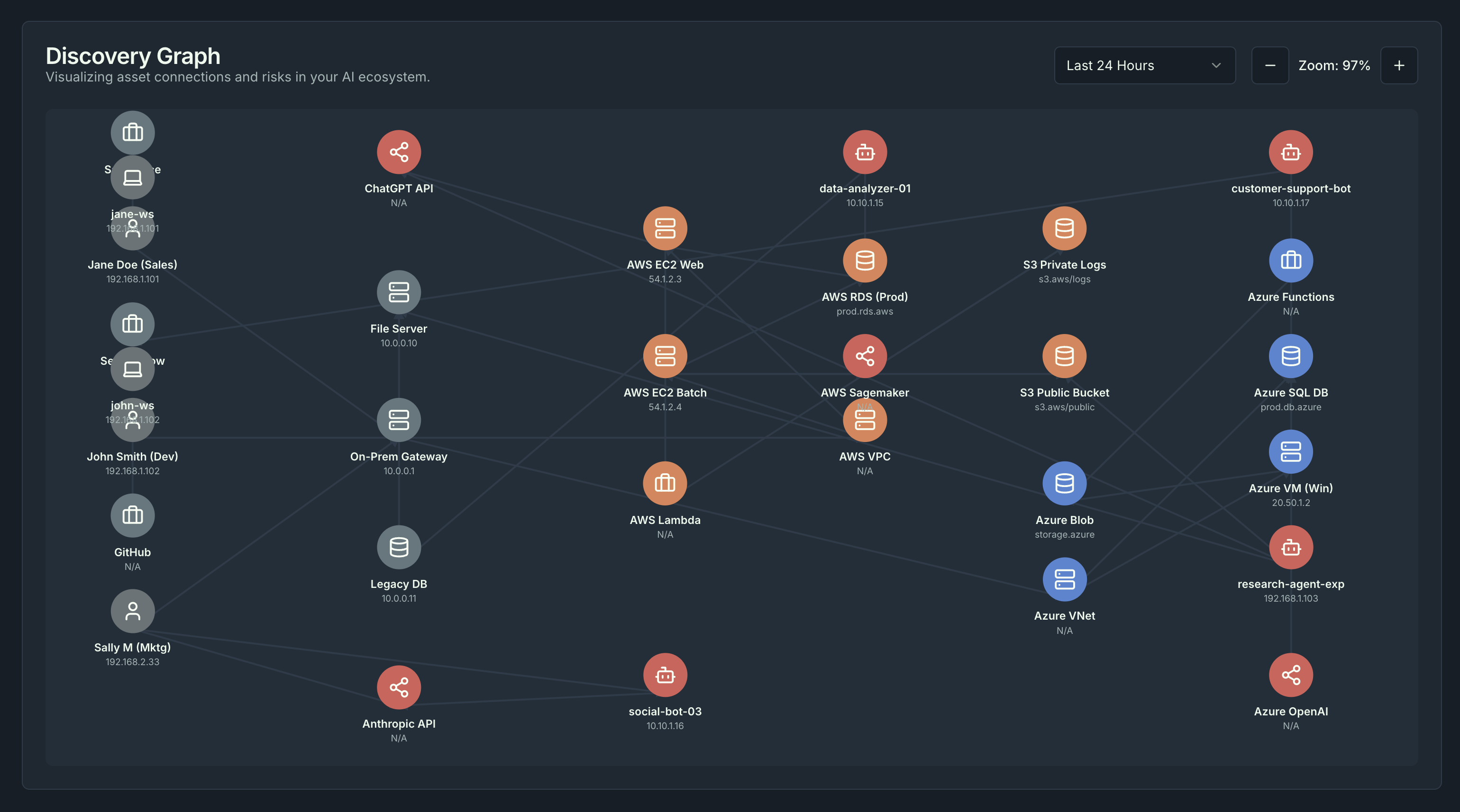The image size is (1460, 812).
Task: Click the 192.168.2.33 address text
Action: 133,662
